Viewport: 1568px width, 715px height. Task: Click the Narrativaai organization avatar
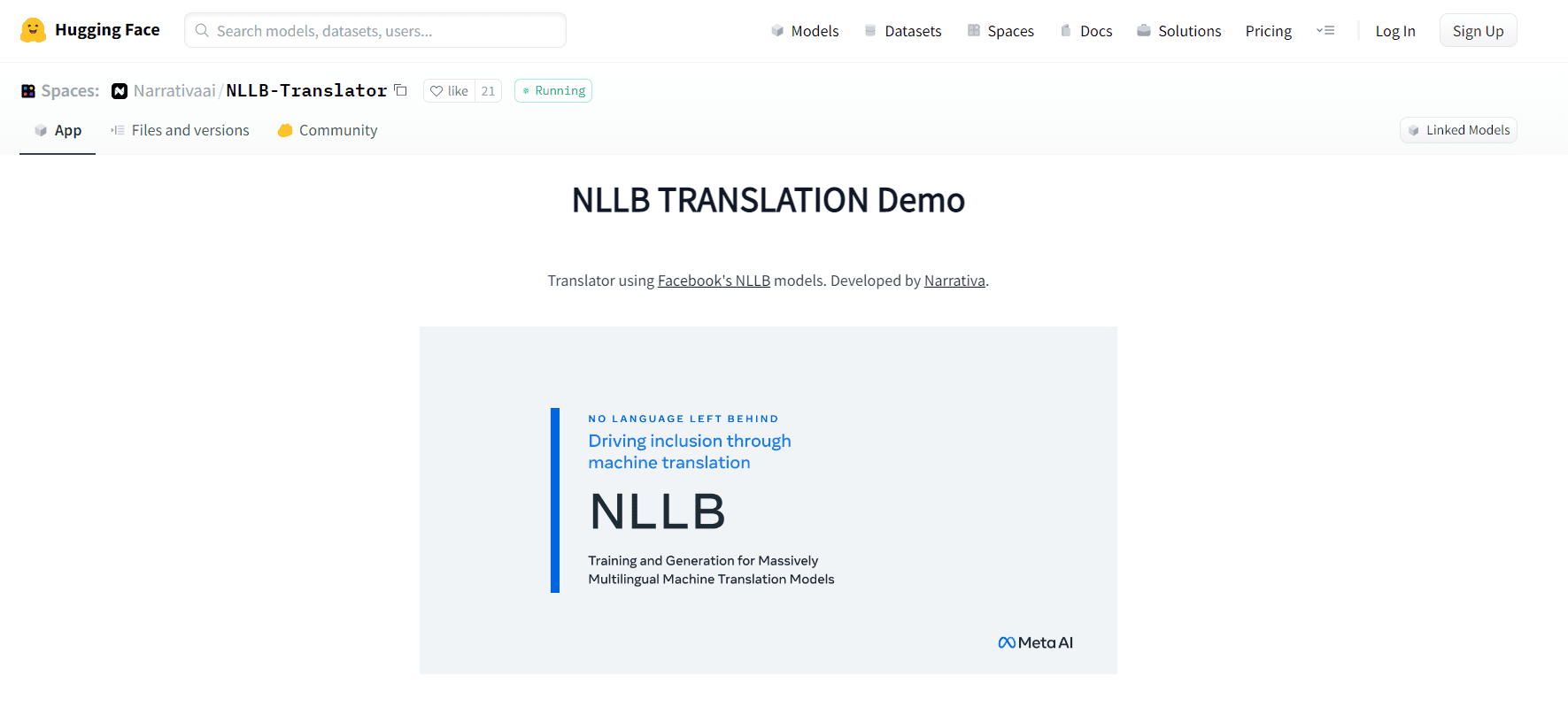point(120,91)
